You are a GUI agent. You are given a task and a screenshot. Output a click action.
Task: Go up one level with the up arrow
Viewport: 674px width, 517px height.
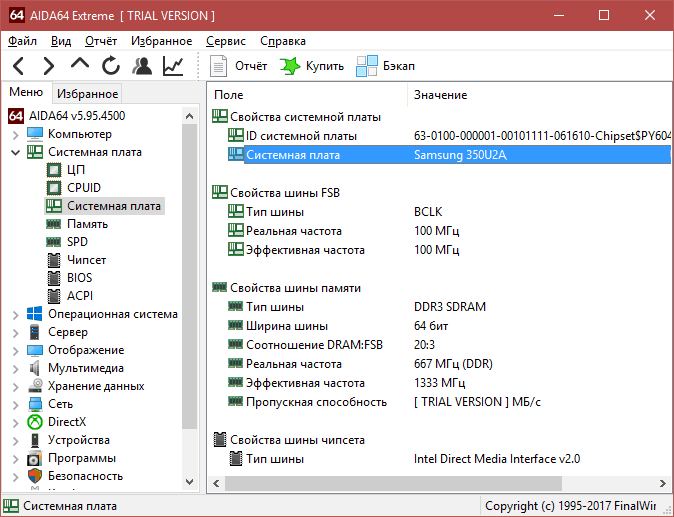80,64
